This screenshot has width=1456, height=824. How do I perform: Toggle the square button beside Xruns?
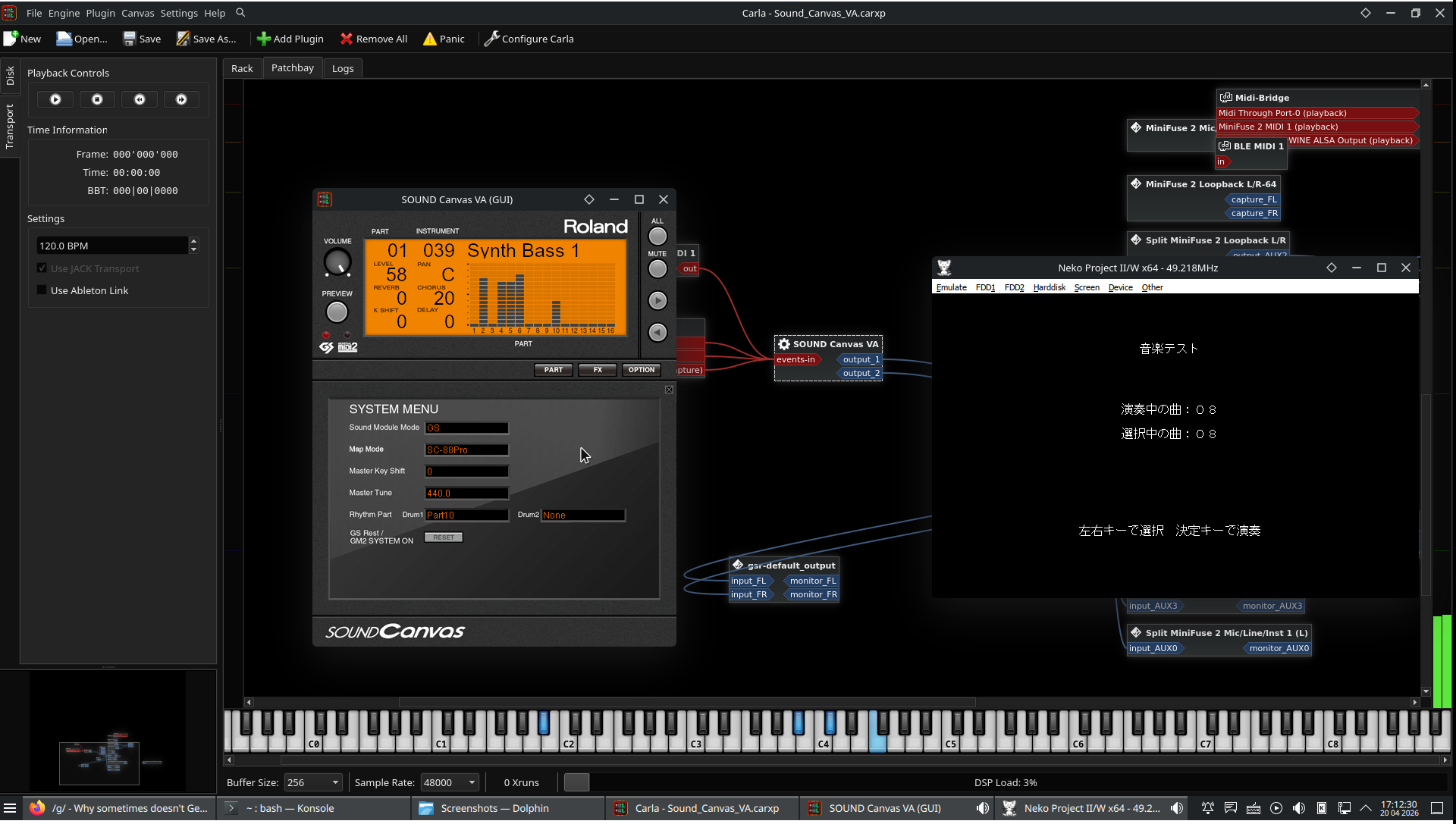(x=576, y=782)
